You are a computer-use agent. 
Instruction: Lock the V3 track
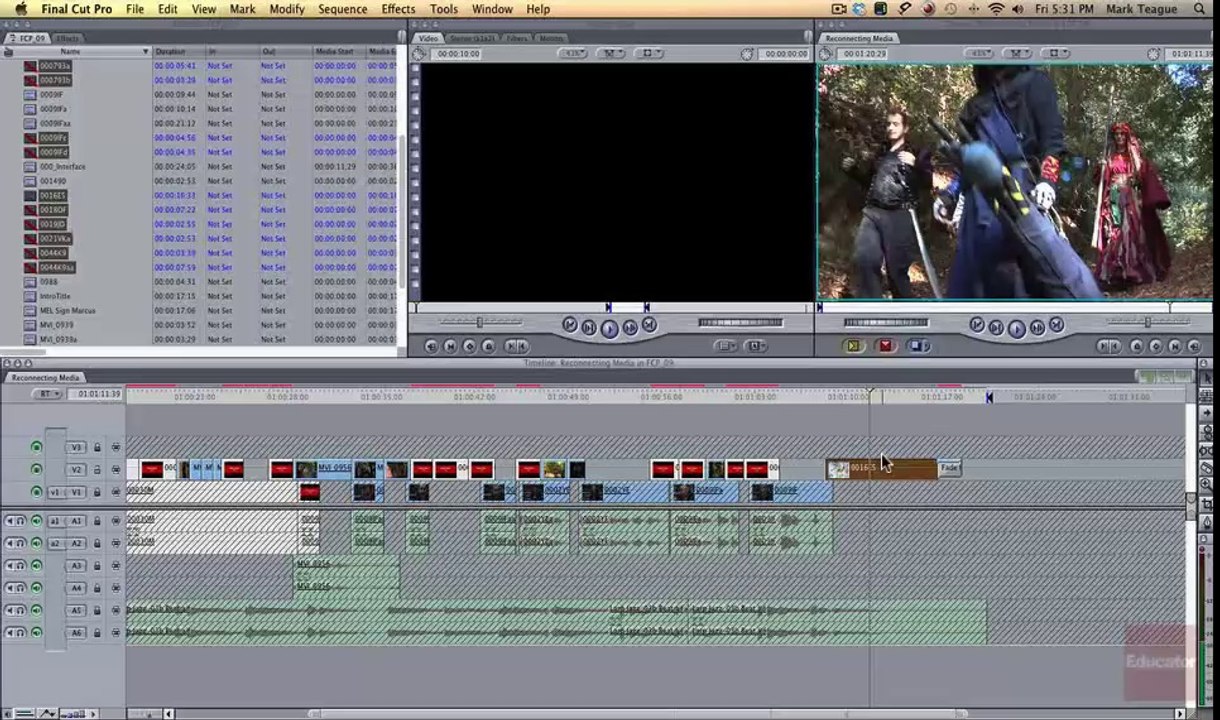(98, 447)
